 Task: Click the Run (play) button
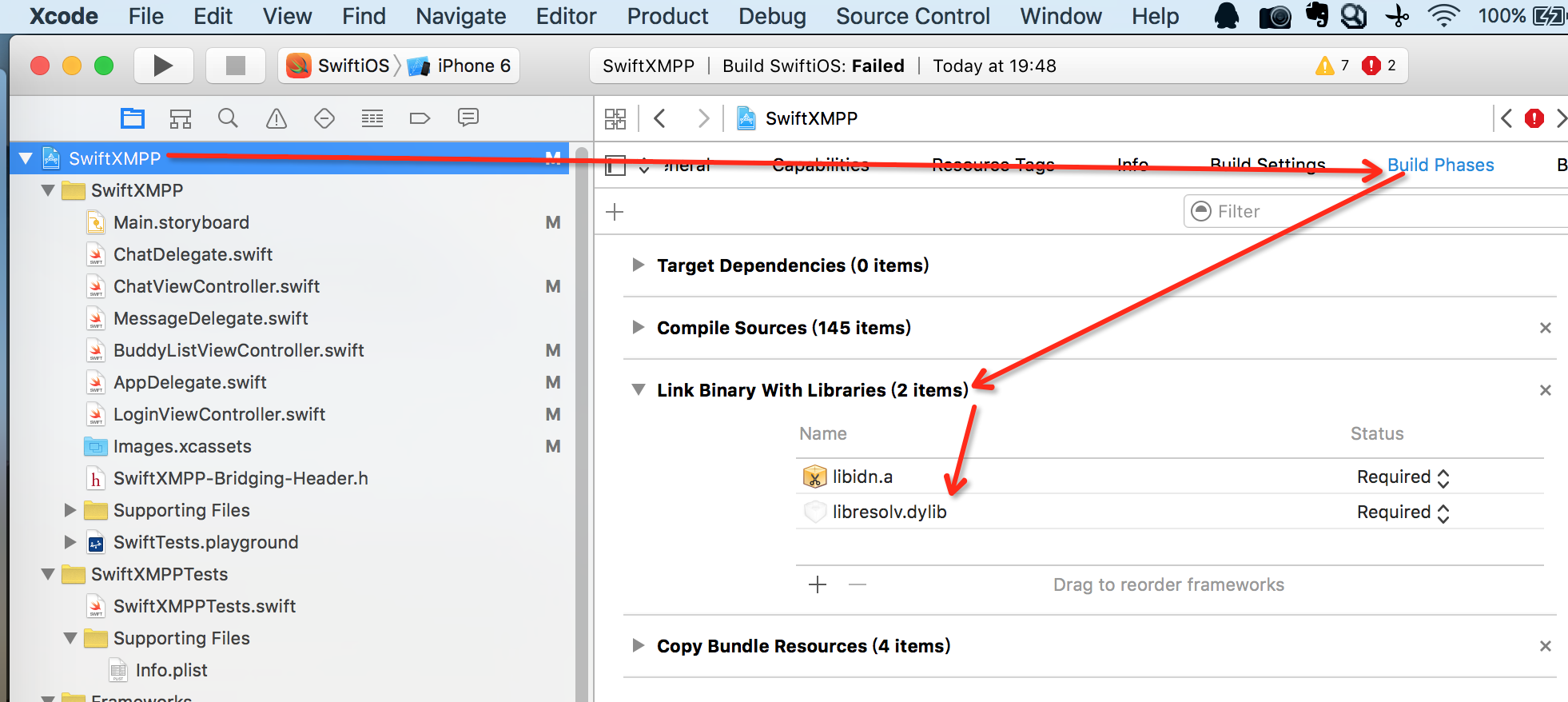pos(163,66)
